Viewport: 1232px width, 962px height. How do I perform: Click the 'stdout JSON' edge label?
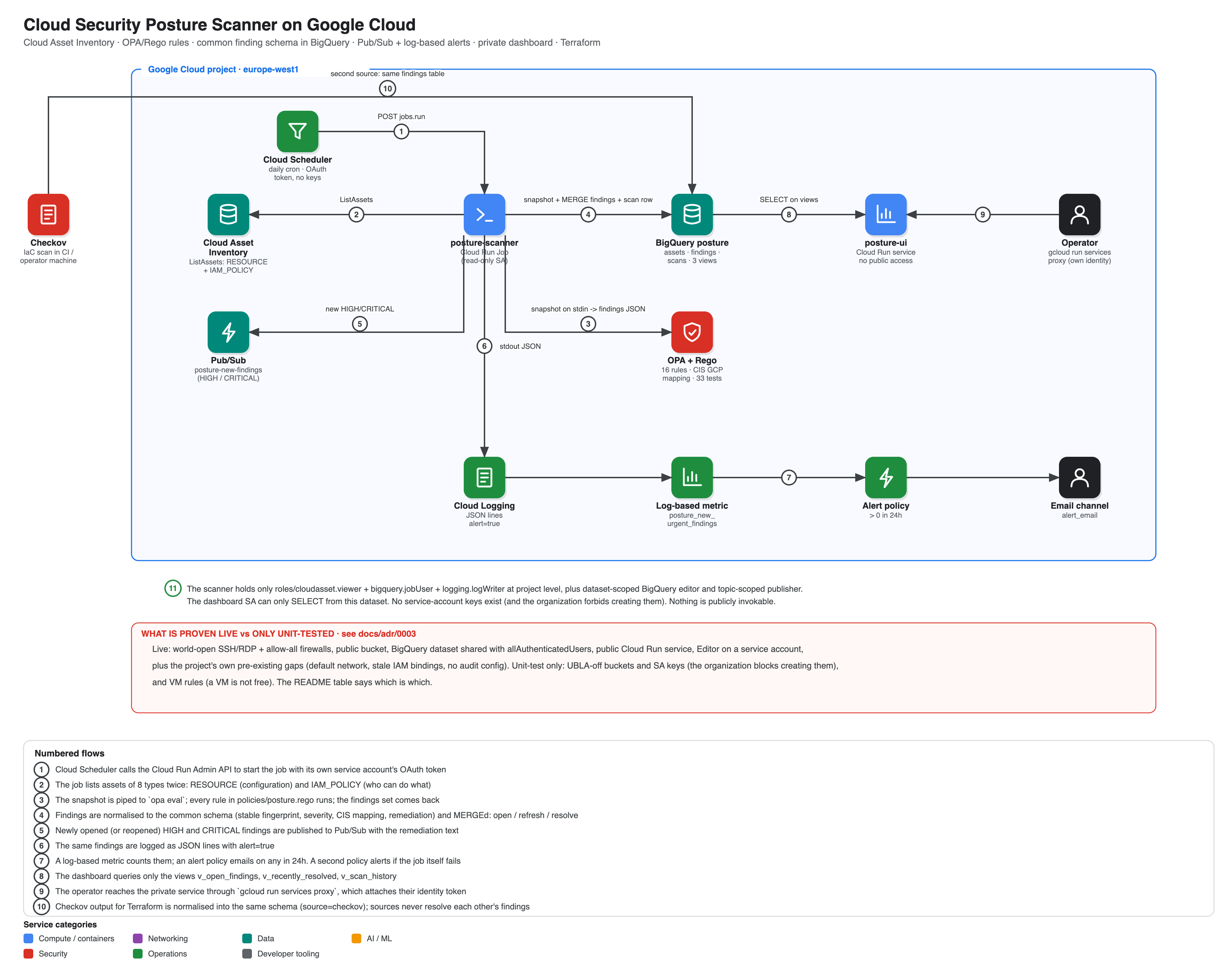tap(520, 346)
